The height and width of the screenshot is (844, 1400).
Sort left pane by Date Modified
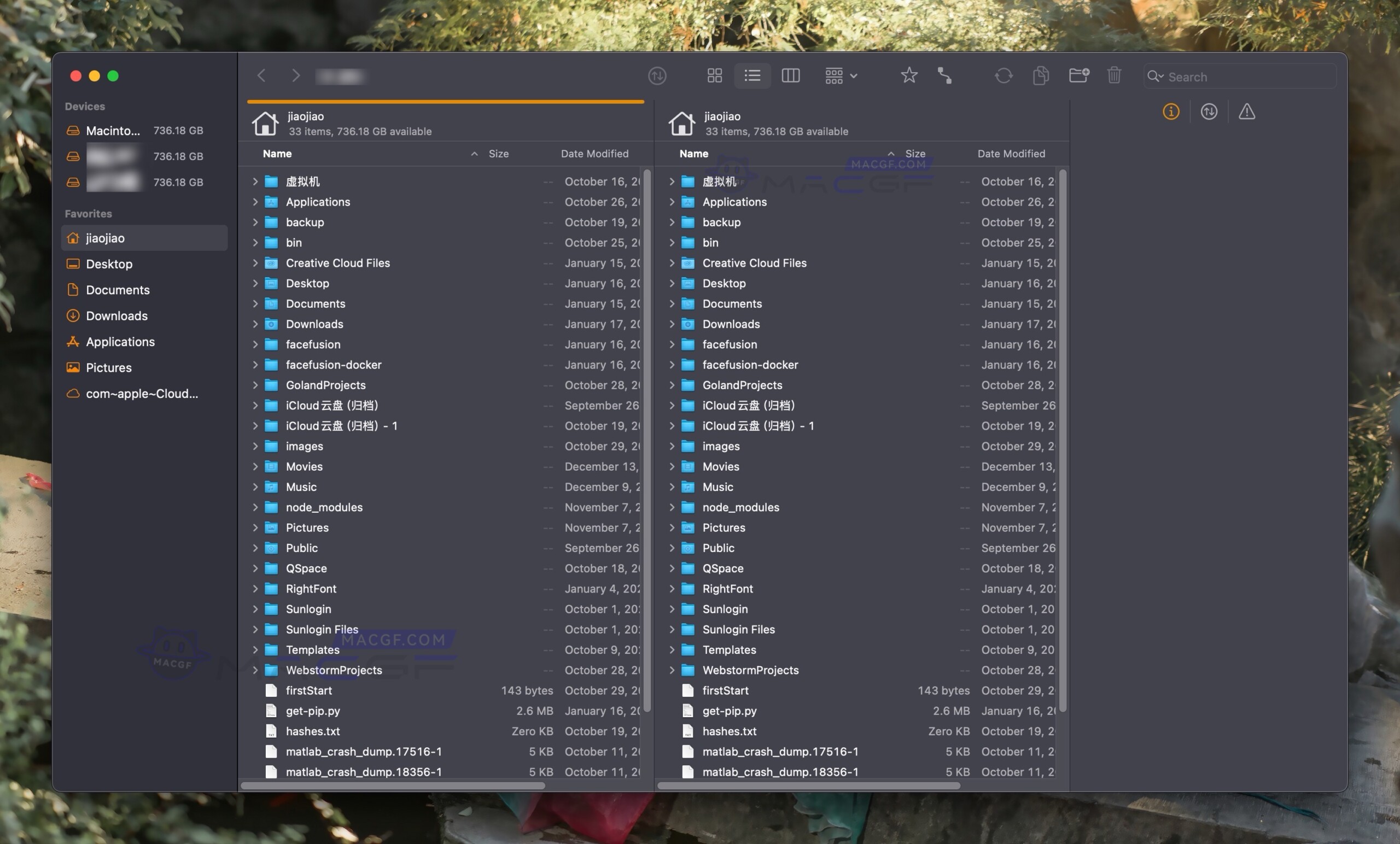tap(594, 154)
